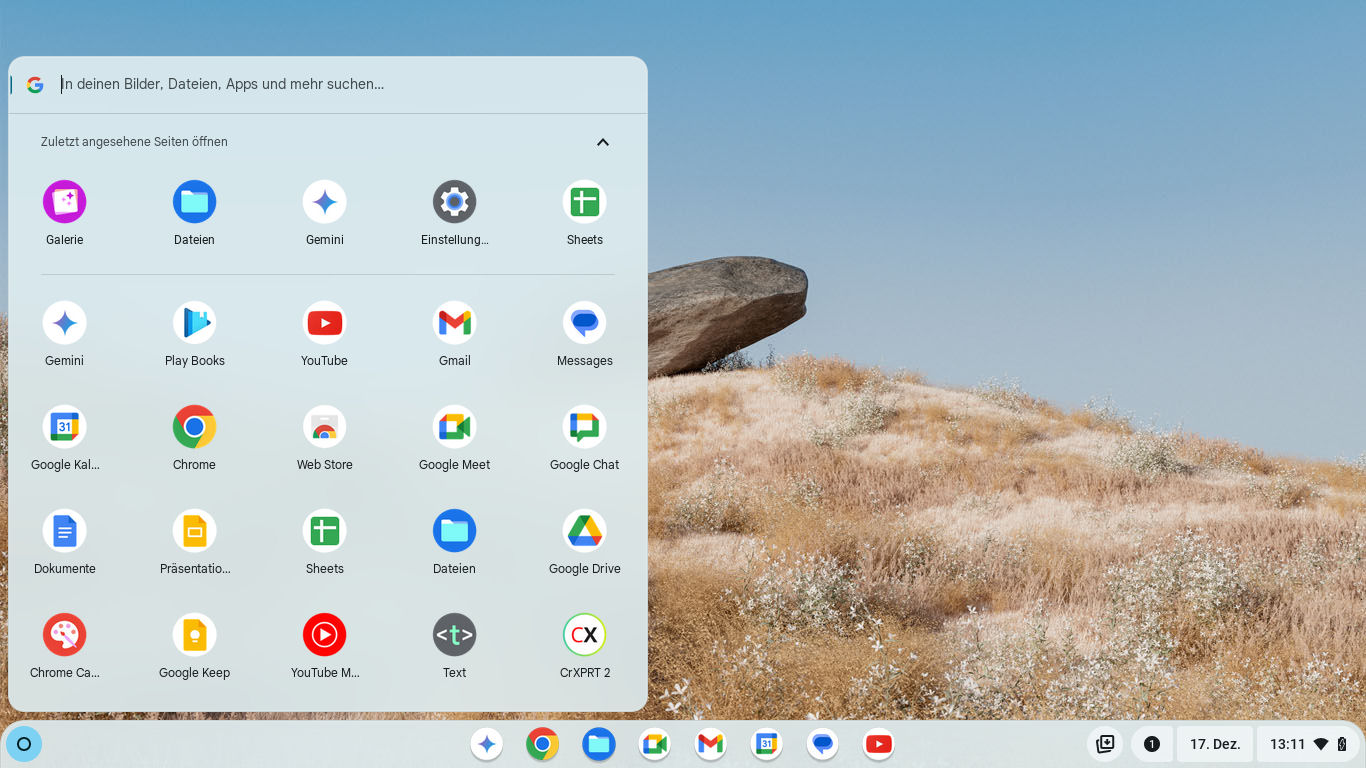This screenshot has height=768, width=1366.
Task: Open the Web Store
Action: tap(324, 427)
